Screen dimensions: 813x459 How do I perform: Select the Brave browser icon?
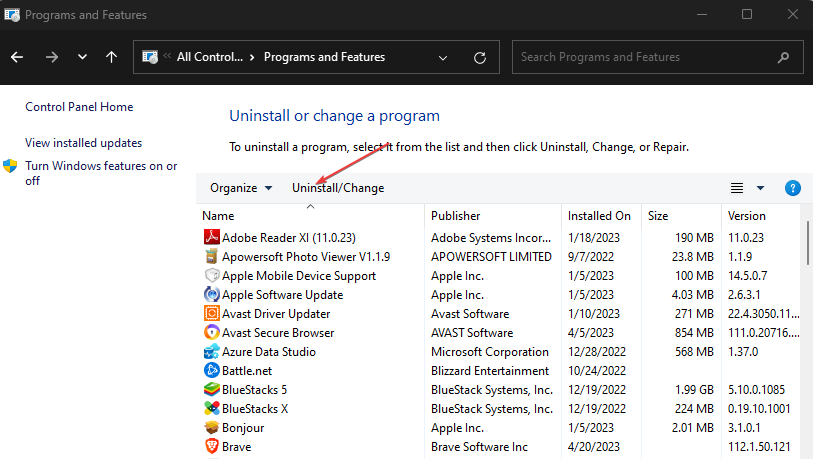point(211,447)
